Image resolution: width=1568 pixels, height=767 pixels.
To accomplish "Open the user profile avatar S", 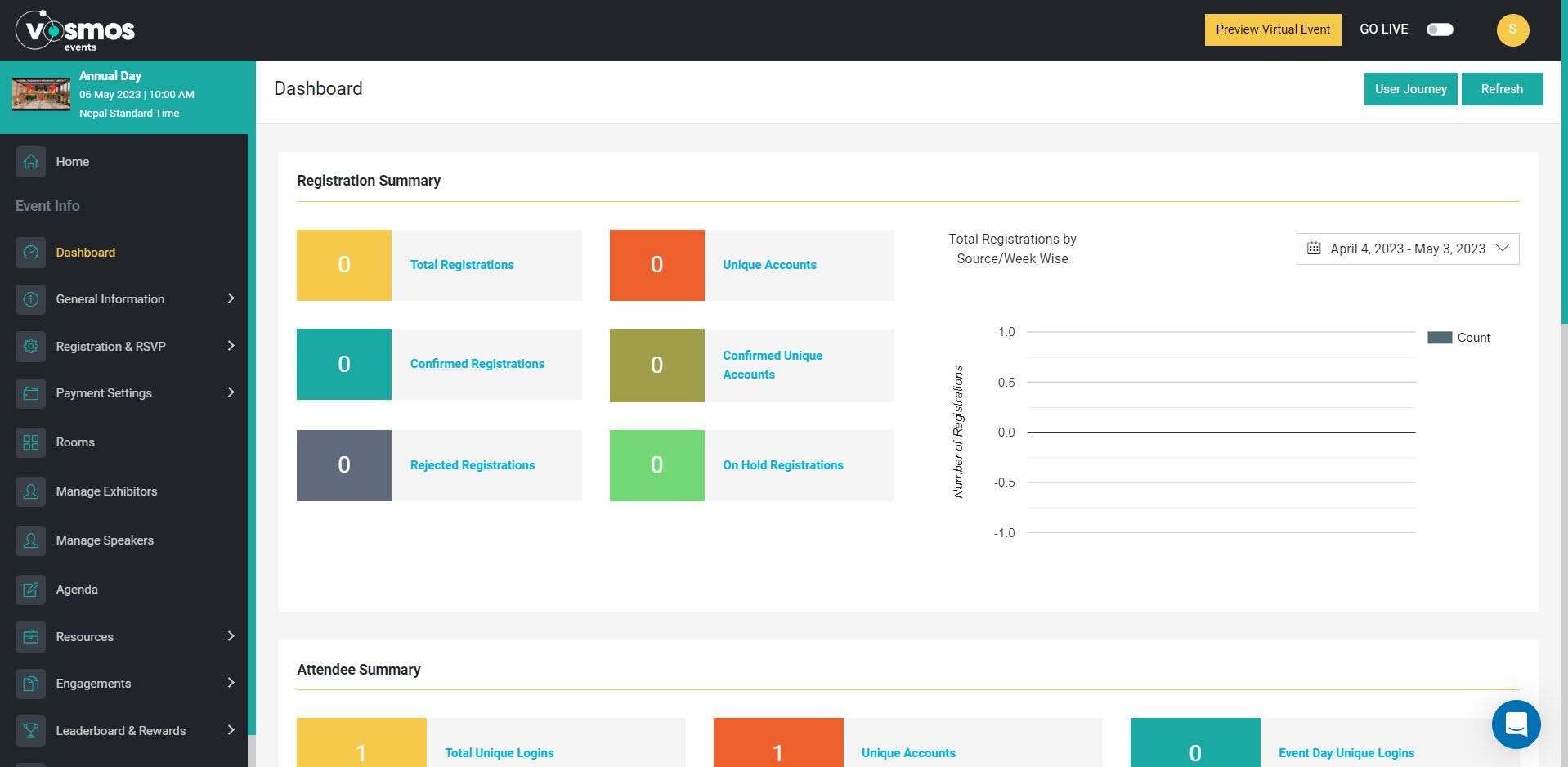I will click(1512, 30).
